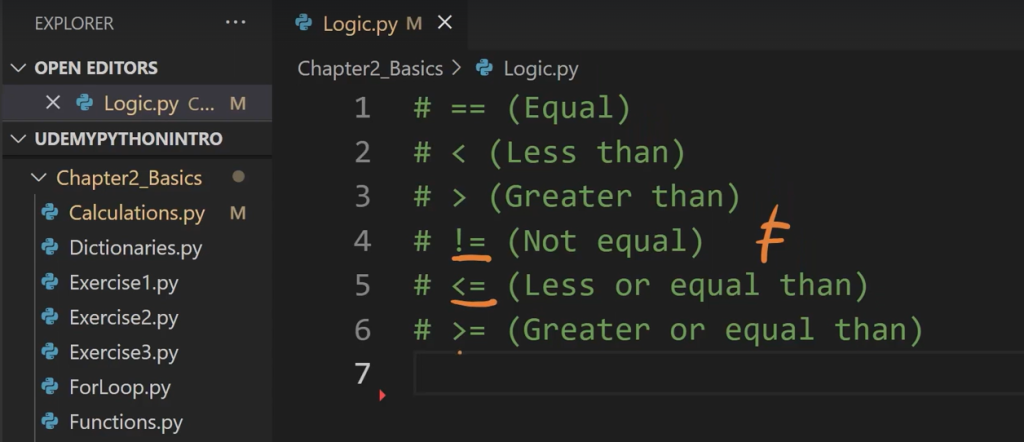Click Python file icon in breadcrumb

[x=485, y=68]
